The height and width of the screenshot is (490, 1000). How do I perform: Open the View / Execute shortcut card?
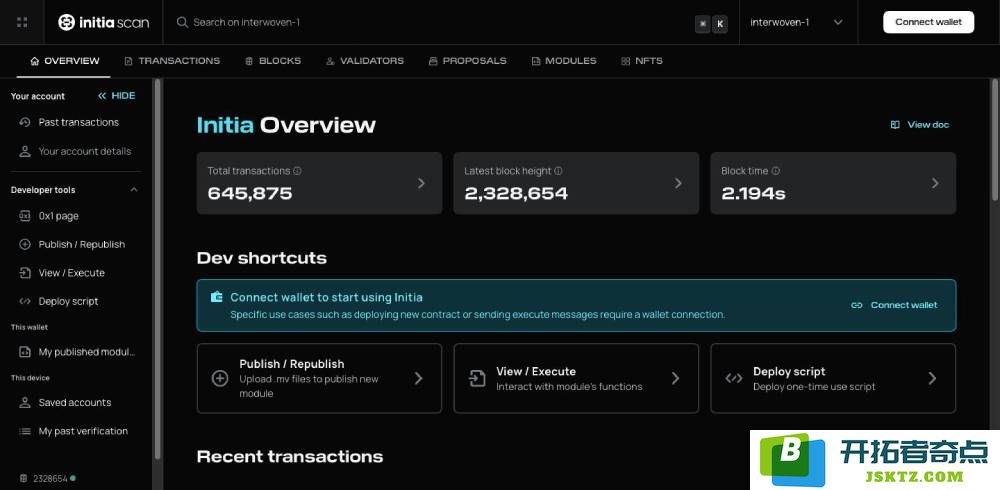point(577,378)
